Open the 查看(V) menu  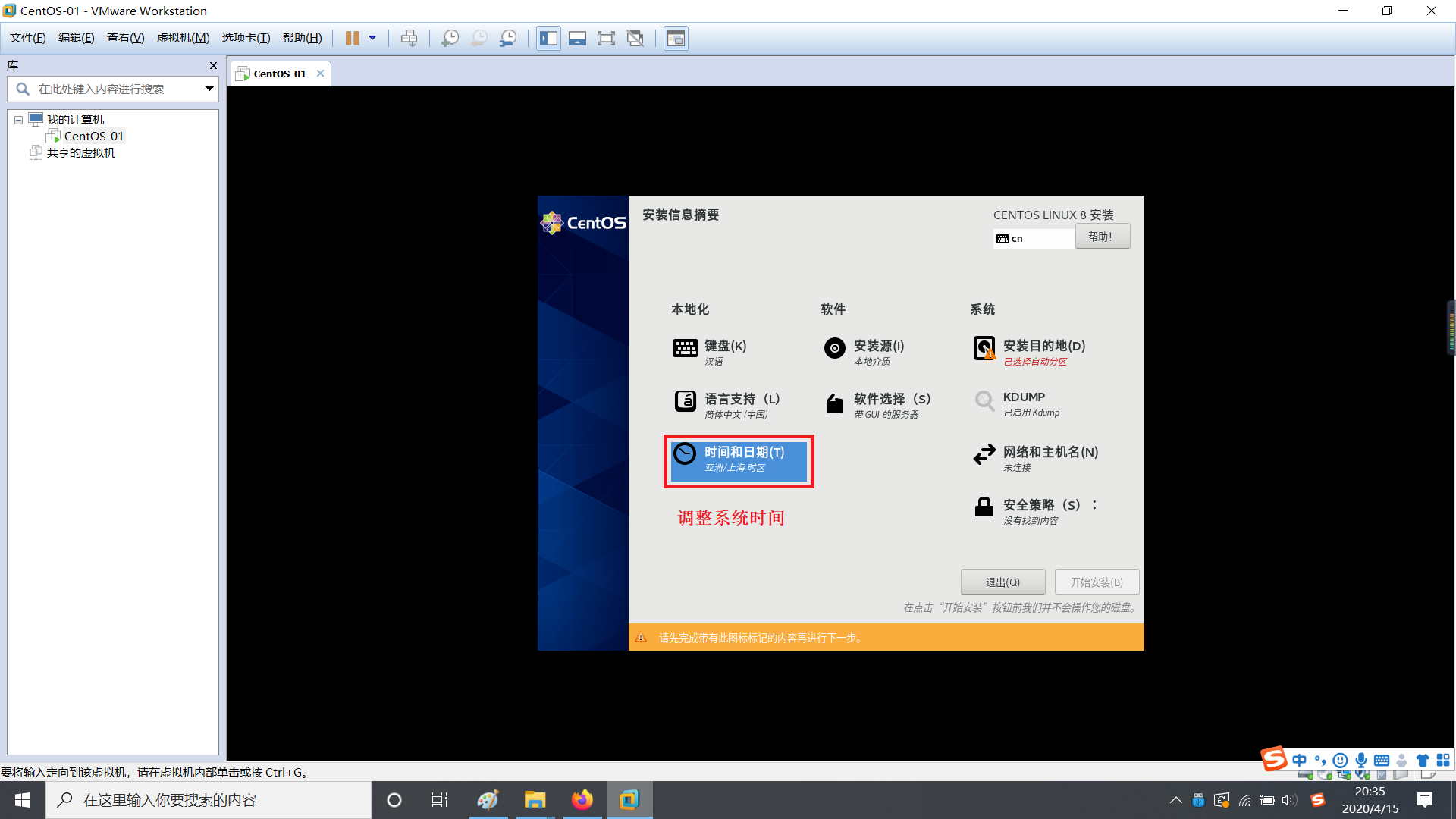click(x=125, y=38)
